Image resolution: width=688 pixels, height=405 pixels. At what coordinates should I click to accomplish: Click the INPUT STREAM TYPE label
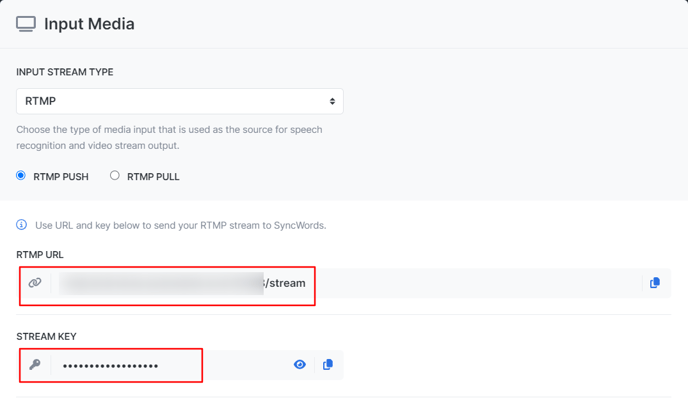[x=65, y=72]
